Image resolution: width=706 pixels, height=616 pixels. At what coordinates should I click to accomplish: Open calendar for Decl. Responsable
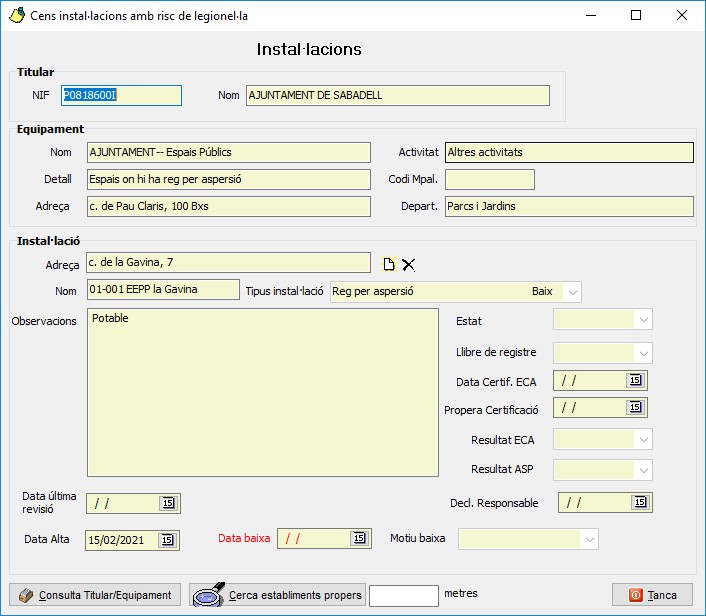[639, 502]
